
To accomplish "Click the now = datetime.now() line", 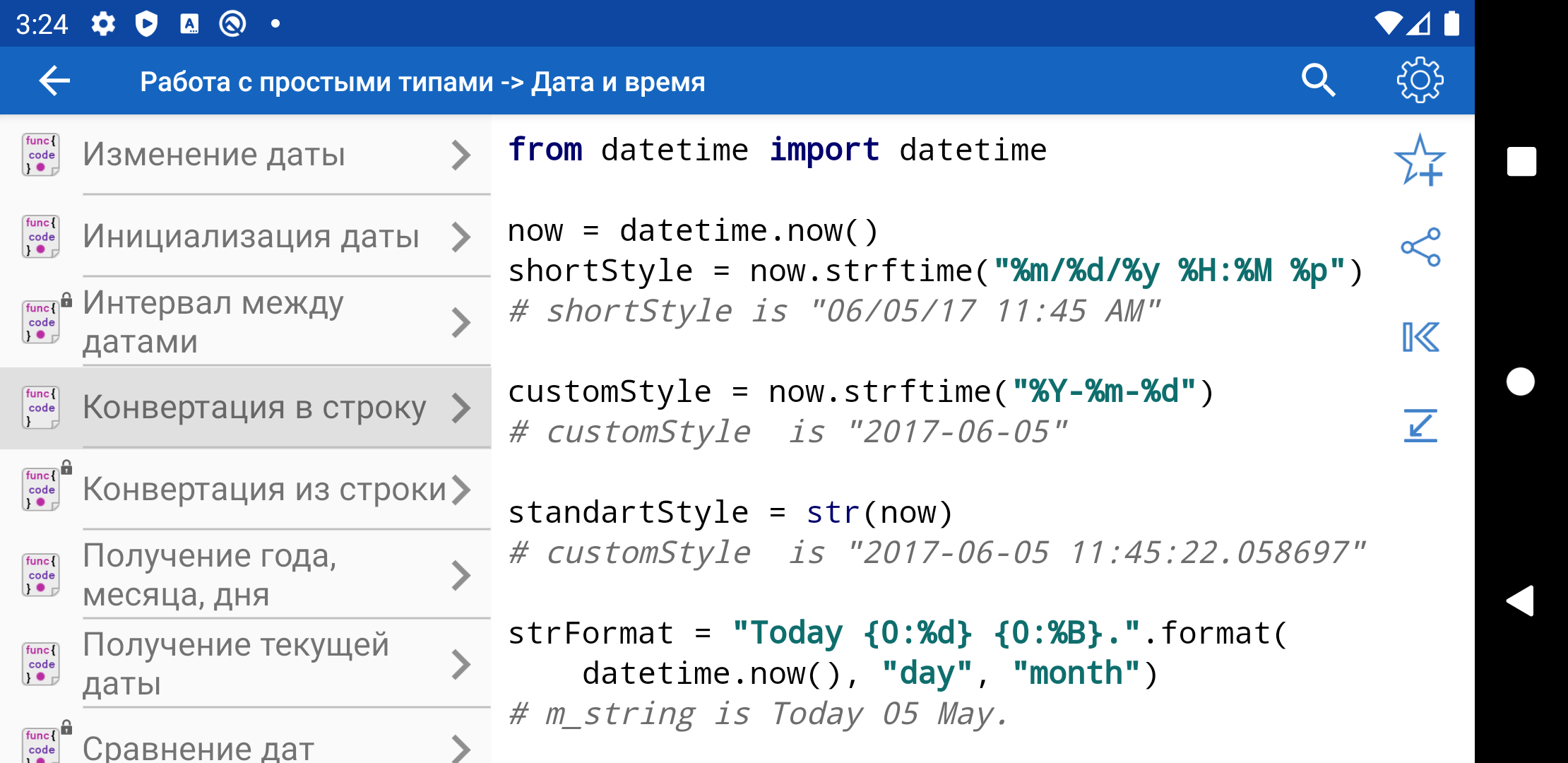I will pos(693,231).
